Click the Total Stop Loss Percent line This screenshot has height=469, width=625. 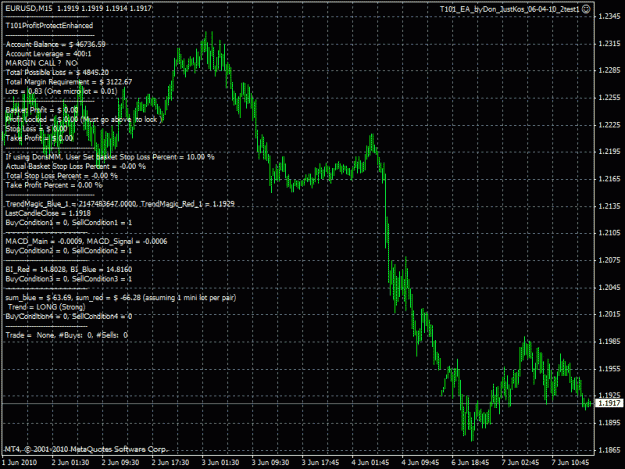(62, 176)
